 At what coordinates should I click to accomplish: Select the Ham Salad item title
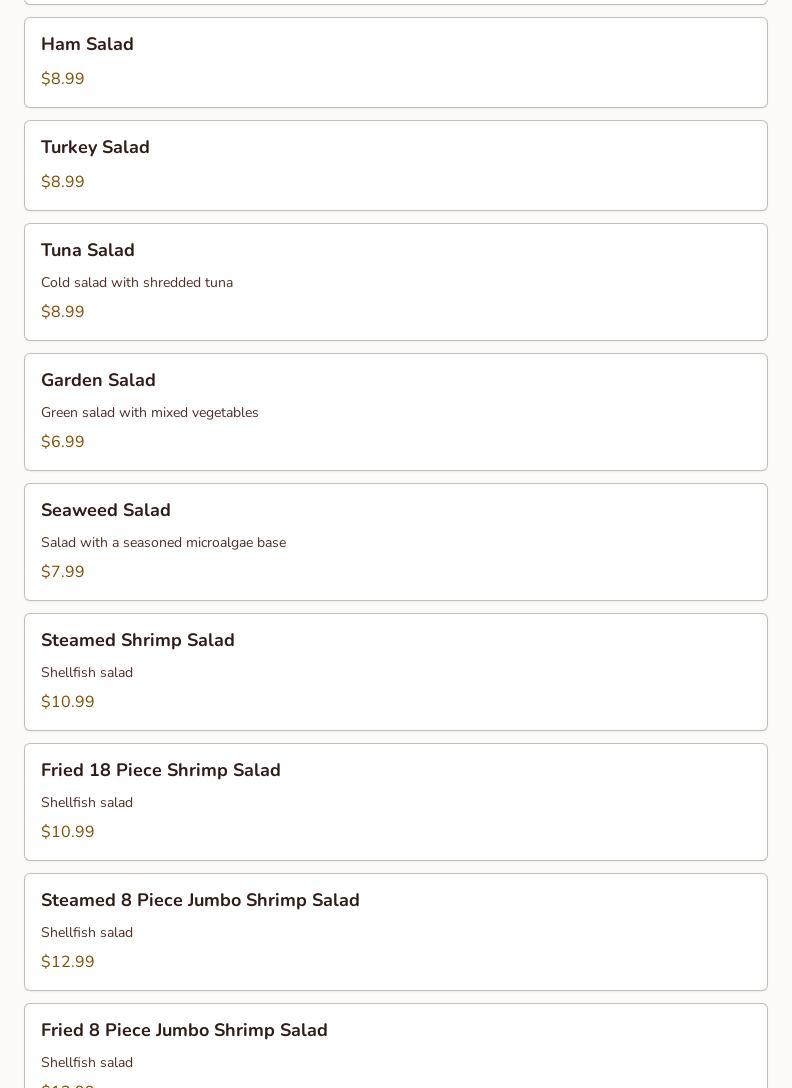pos(87,44)
